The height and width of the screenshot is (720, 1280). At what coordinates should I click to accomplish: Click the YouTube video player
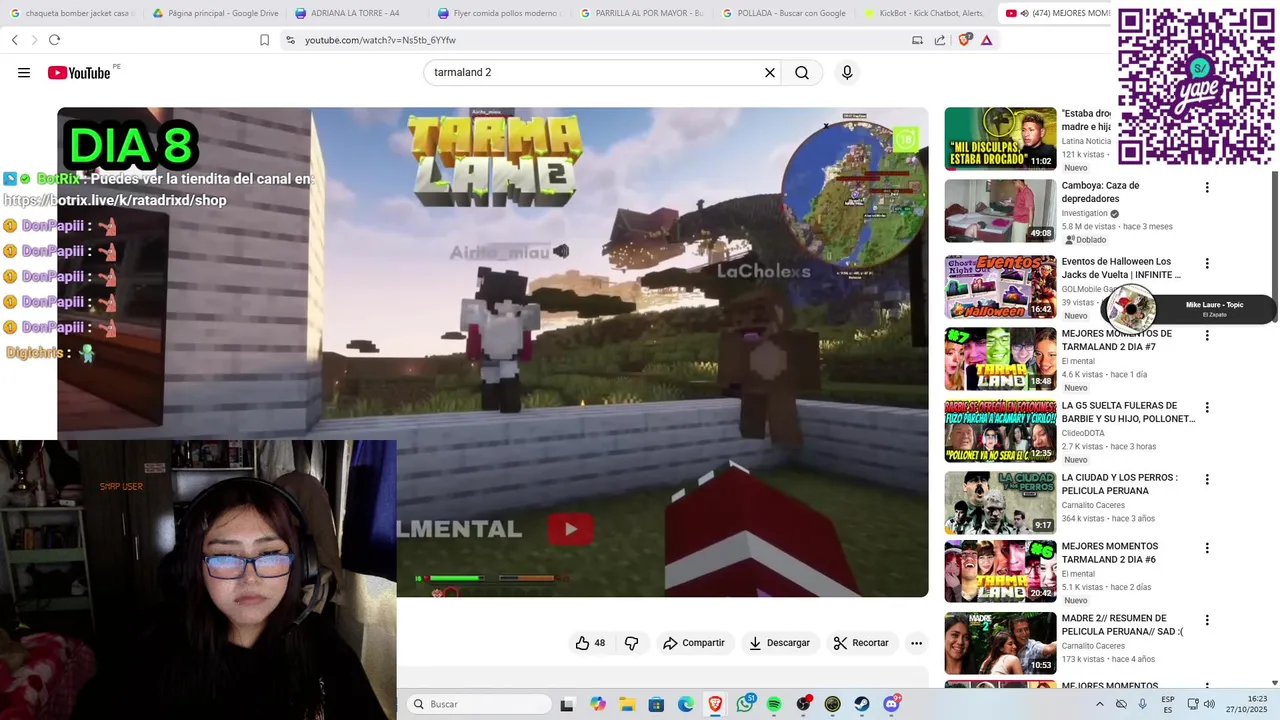(492, 352)
